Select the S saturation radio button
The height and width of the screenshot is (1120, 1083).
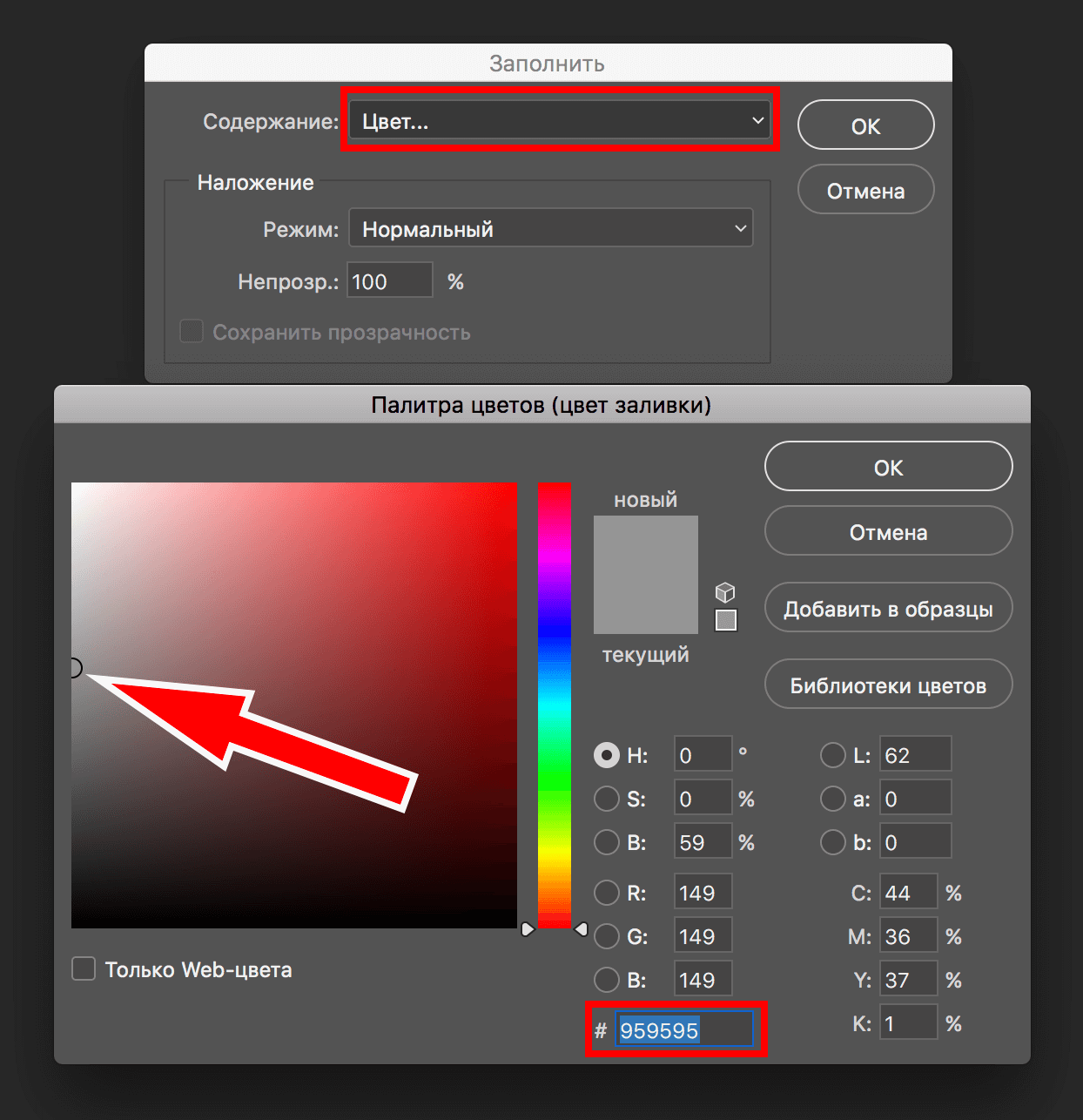tap(607, 799)
